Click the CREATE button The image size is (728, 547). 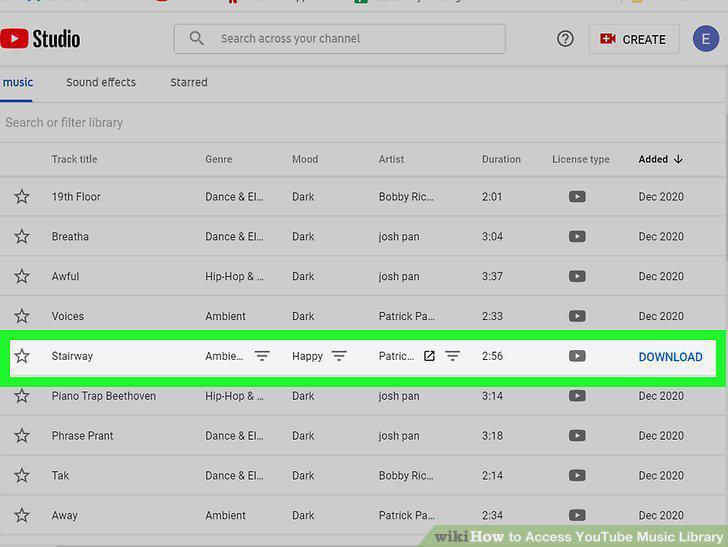coord(633,39)
